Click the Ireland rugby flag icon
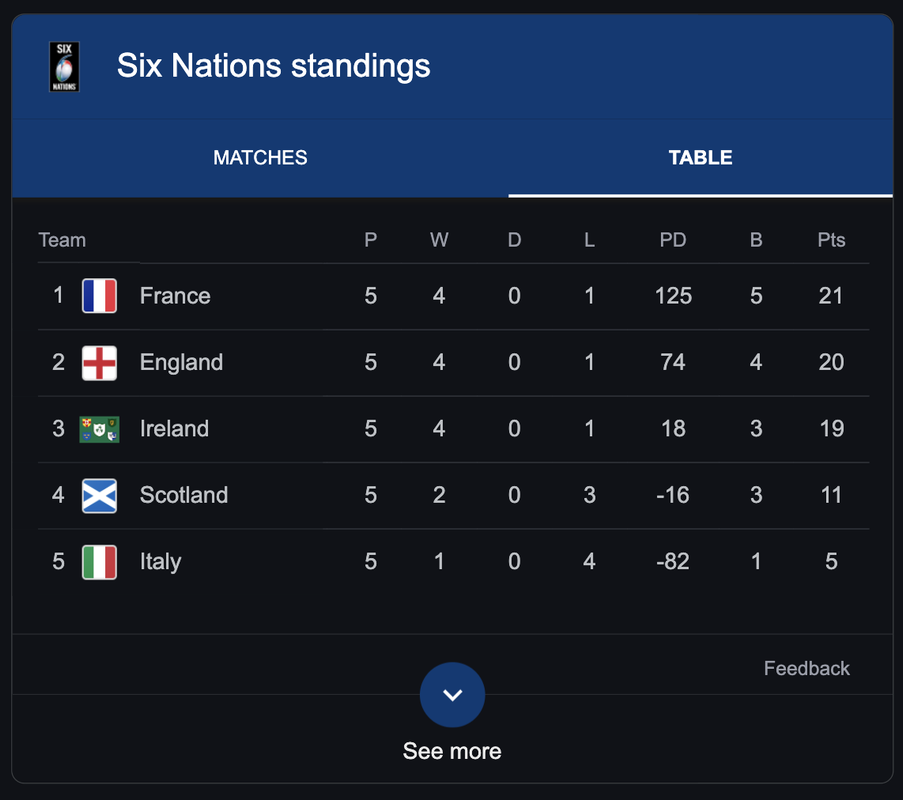903x800 pixels. coord(99,429)
